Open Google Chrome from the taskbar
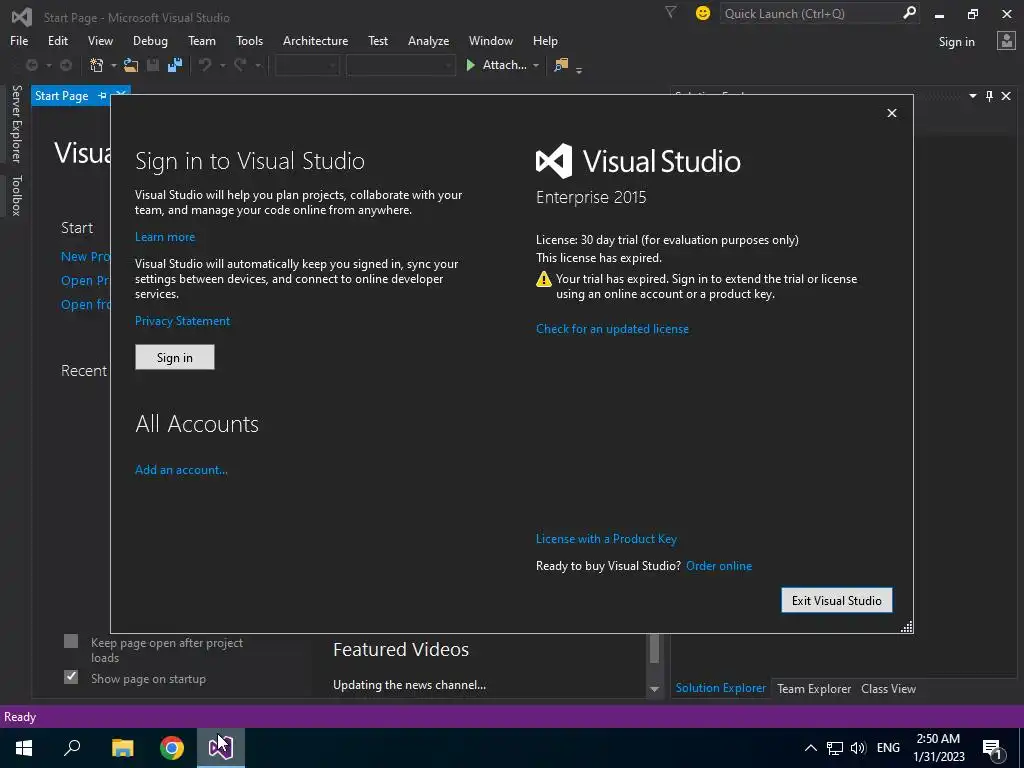Viewport: 1024px width, 768px height. [x=172, y=748]
